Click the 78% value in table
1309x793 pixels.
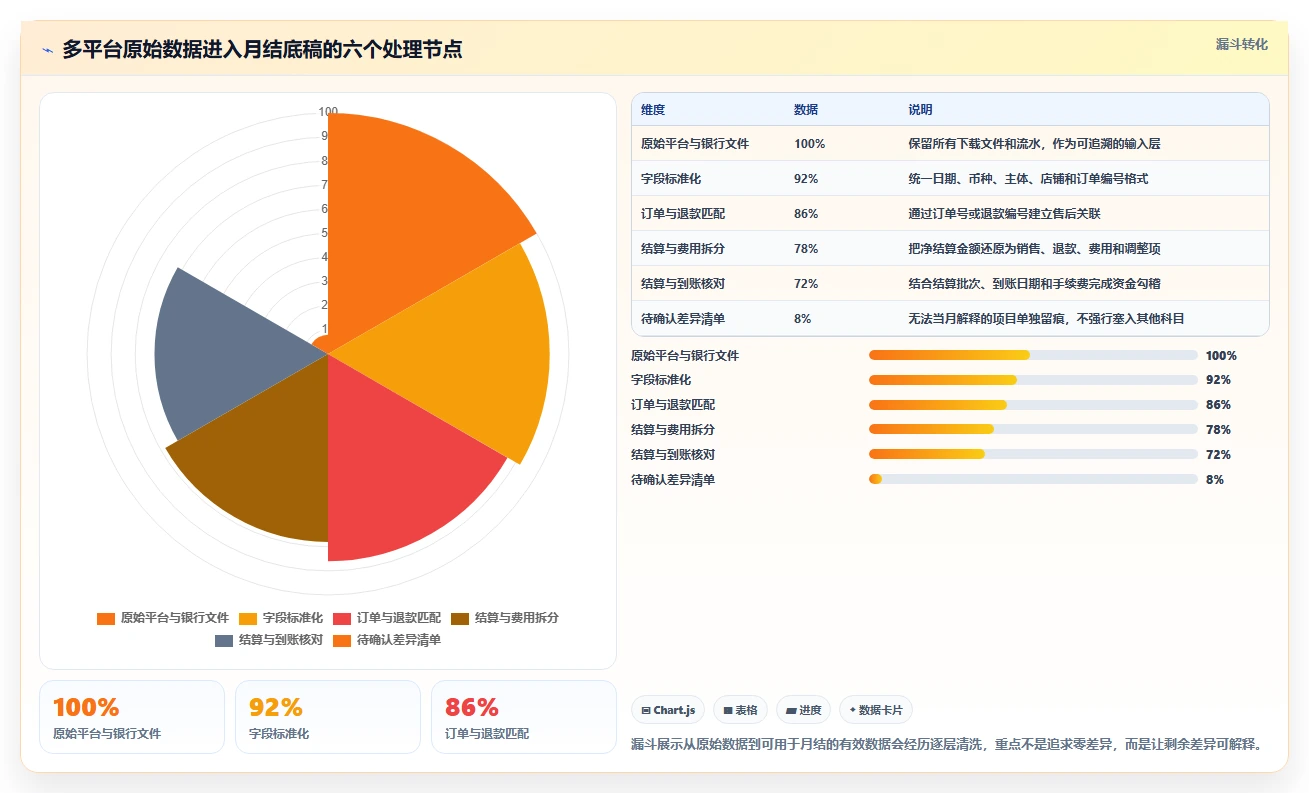pyautogui.click(x=806, y=249)
